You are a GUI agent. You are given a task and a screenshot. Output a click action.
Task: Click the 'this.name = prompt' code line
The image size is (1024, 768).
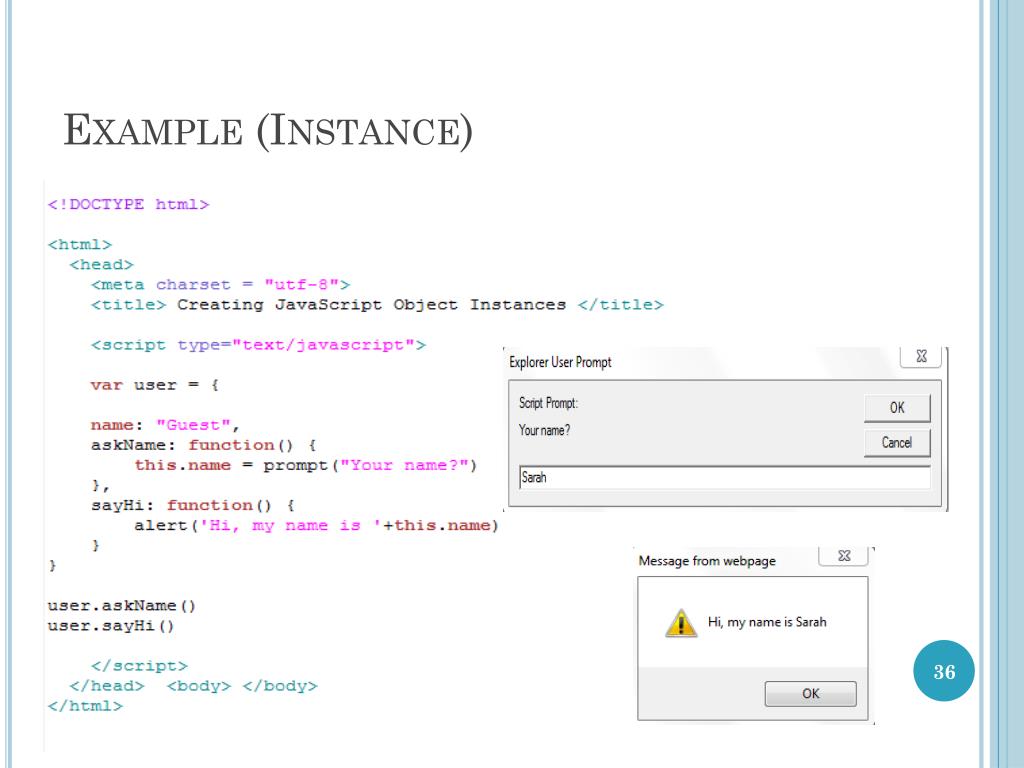305,466
